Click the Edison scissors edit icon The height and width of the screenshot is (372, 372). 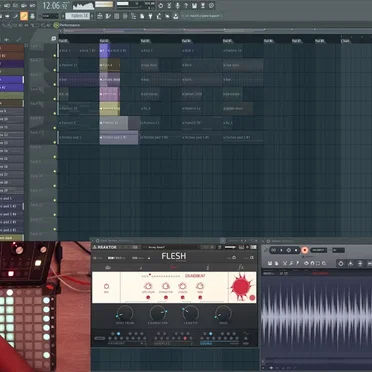coord(285,263)
